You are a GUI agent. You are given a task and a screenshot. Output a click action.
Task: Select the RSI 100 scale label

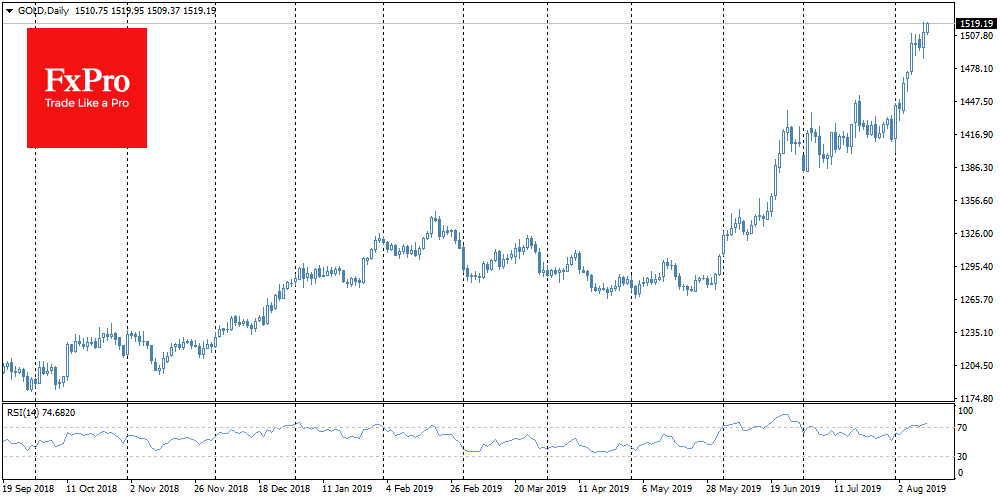pos(967,410)
